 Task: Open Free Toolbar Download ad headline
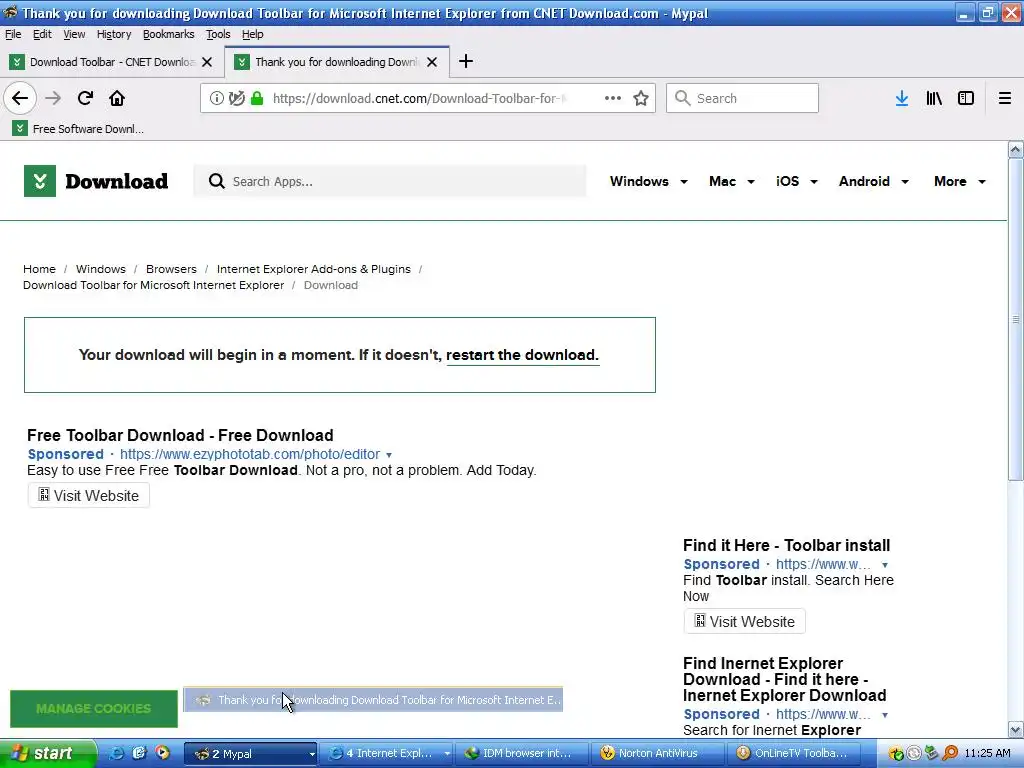coord(180,435)
